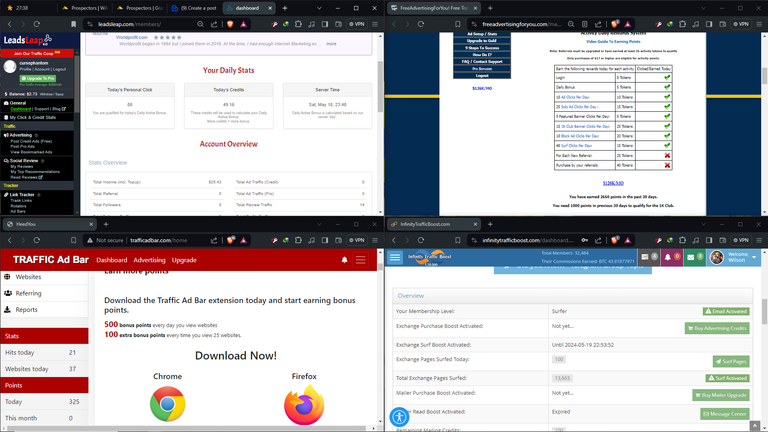
Task: Click the accessibility icon in Infinity Traffic Boost
Action: click(399, 417)
